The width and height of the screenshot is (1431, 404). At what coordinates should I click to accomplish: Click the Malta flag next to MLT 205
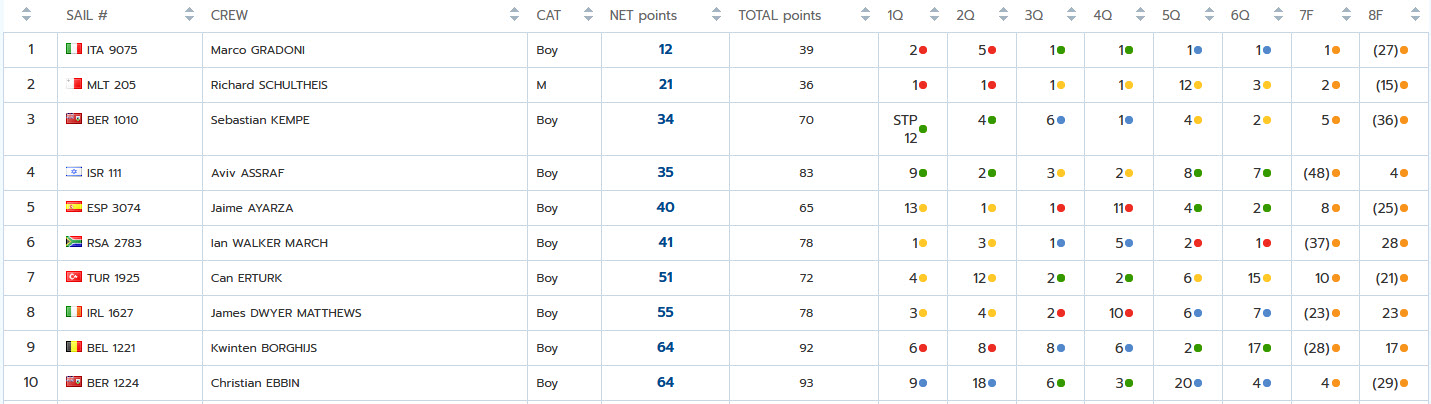(74, 85)
